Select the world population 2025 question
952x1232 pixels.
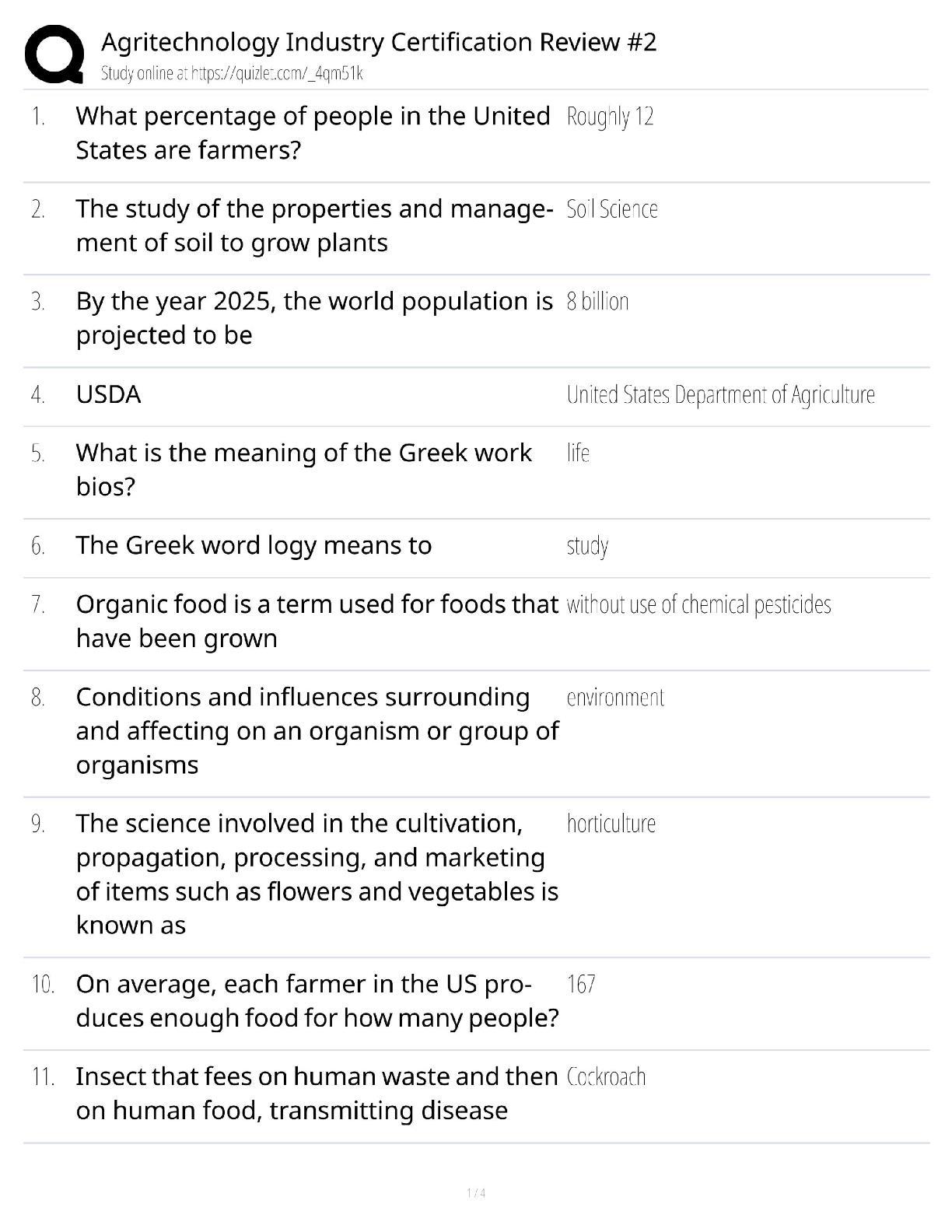314,318
